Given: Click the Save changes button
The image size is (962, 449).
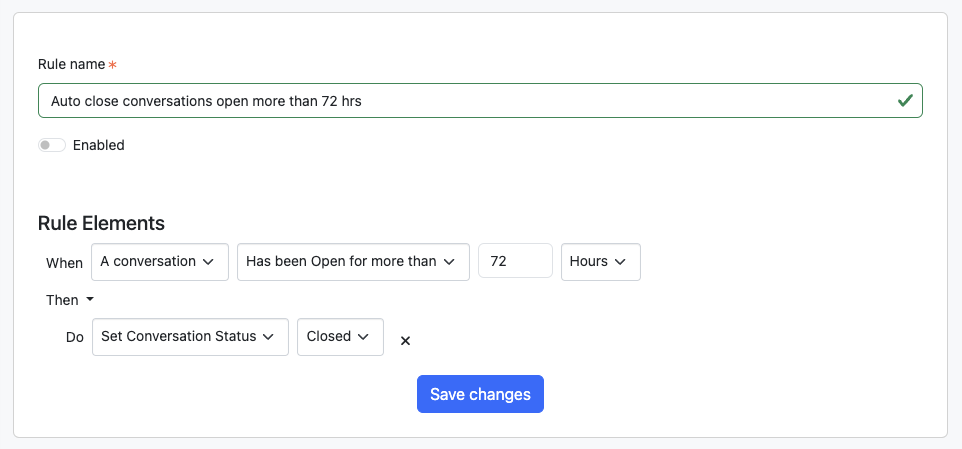Looking at the screenshot, I should (480, 394).
